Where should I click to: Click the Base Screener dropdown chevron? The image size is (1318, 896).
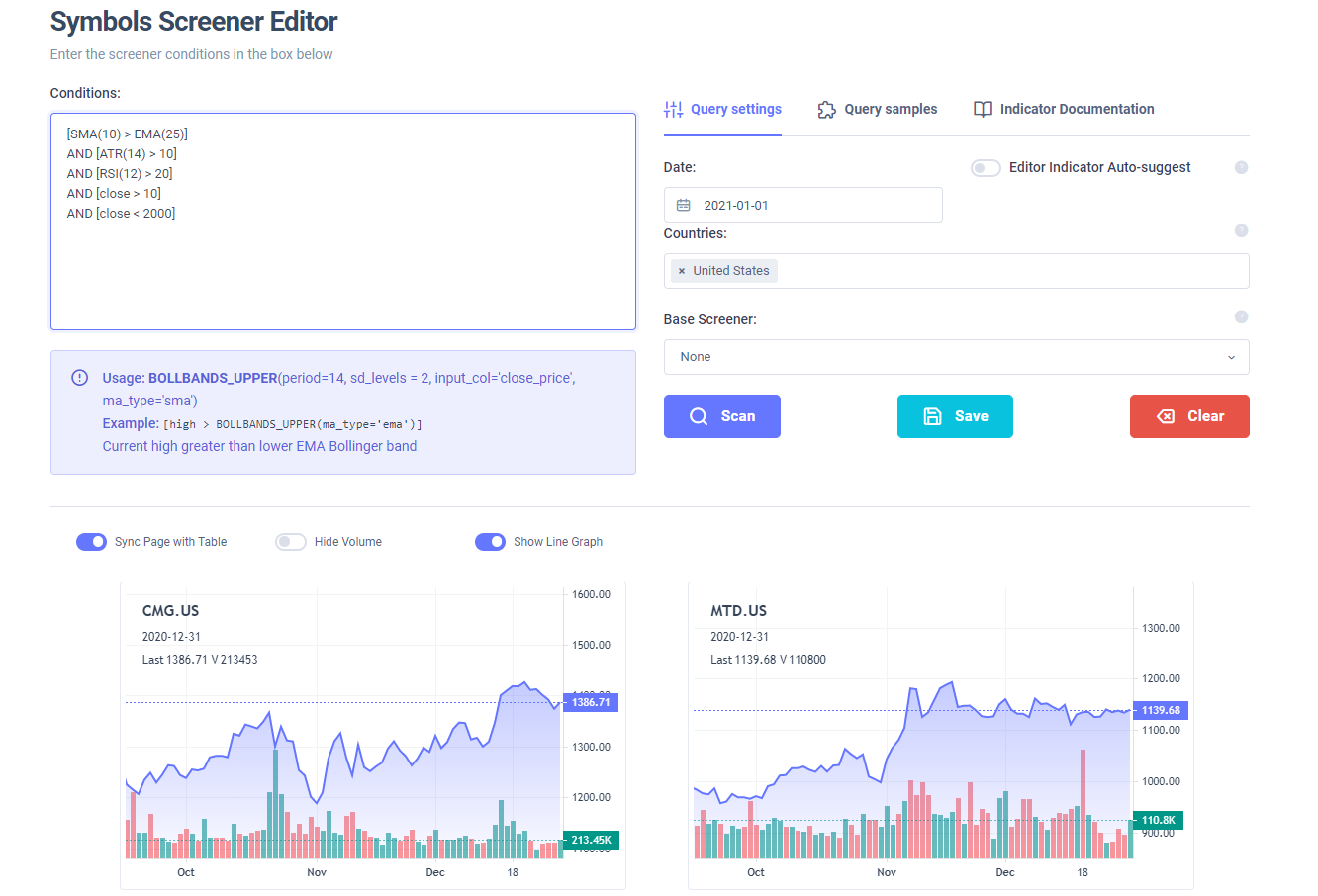[x=1231, y=357]
